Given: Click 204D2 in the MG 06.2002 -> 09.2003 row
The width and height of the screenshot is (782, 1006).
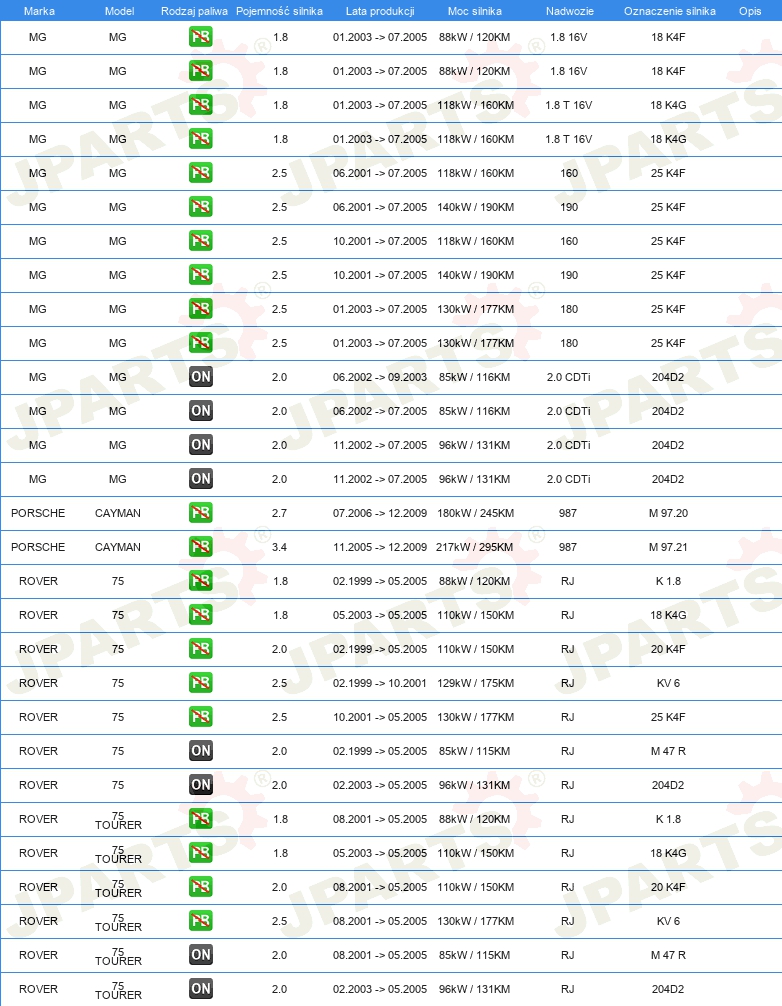Looking at the screenshot, I should (x=668, y=377).
